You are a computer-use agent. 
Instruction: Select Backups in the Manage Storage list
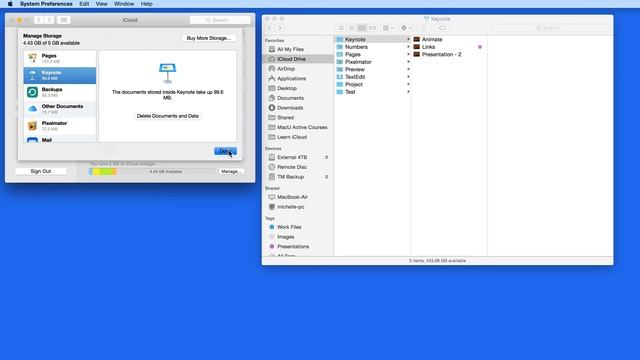tap(60, 92)
